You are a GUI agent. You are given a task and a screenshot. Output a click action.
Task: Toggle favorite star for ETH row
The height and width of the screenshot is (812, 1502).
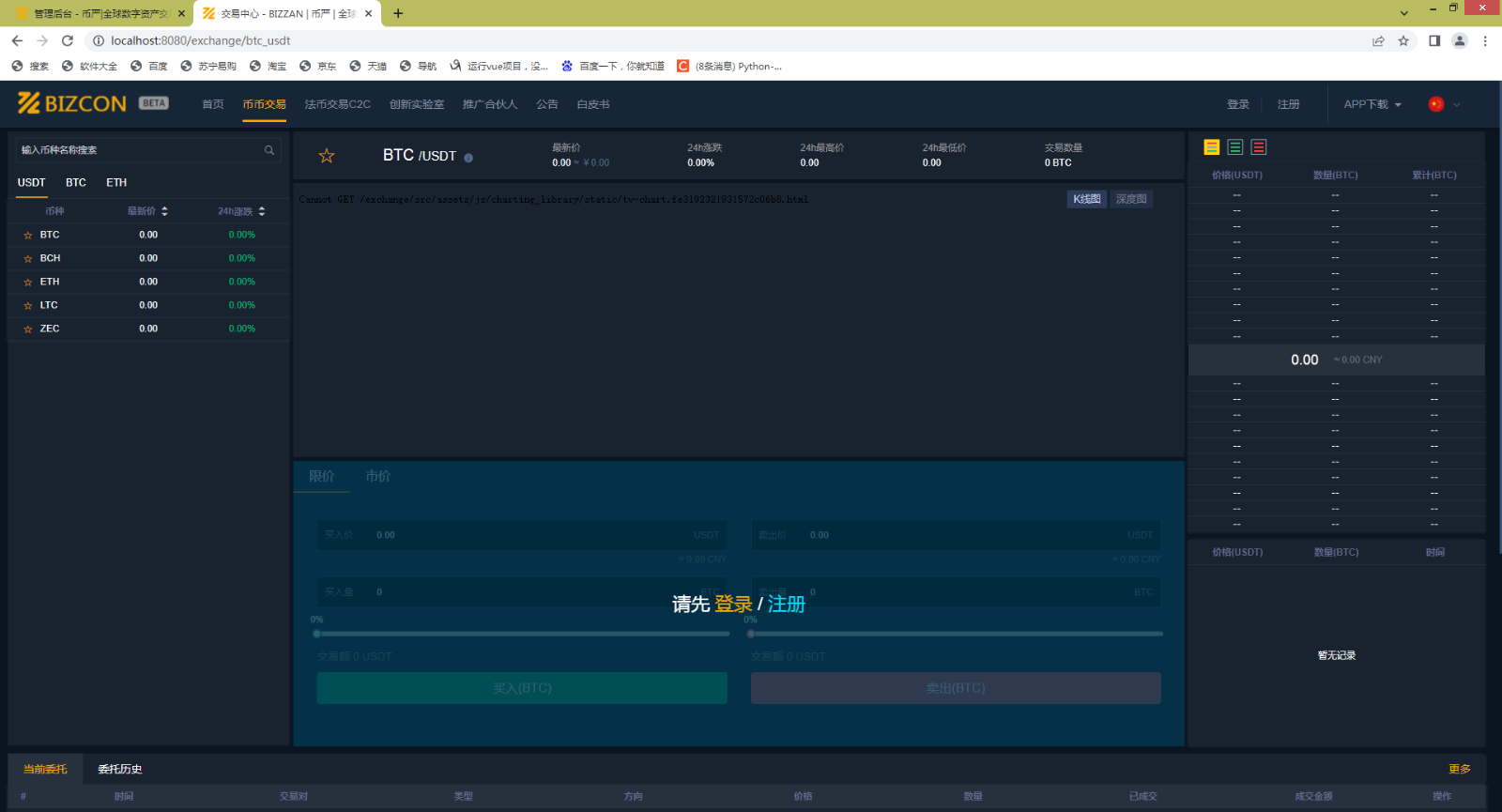point(28,283)
